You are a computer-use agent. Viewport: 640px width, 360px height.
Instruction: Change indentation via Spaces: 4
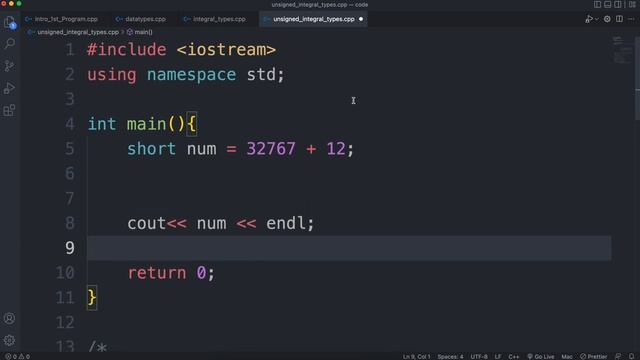[x=450, y=356]
